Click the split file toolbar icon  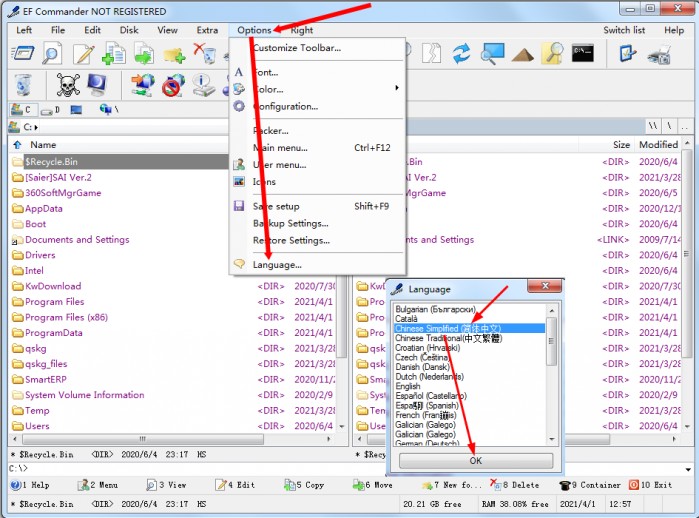[432, 54]
